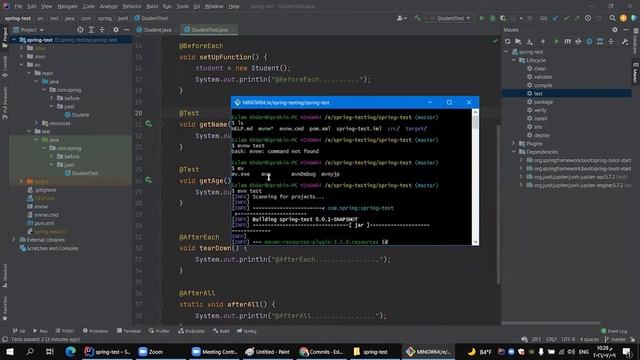Viewport: 640px width, 360px height.
Task: Switch to StudentTest.java editor tab
Action: tap(209, 30)
